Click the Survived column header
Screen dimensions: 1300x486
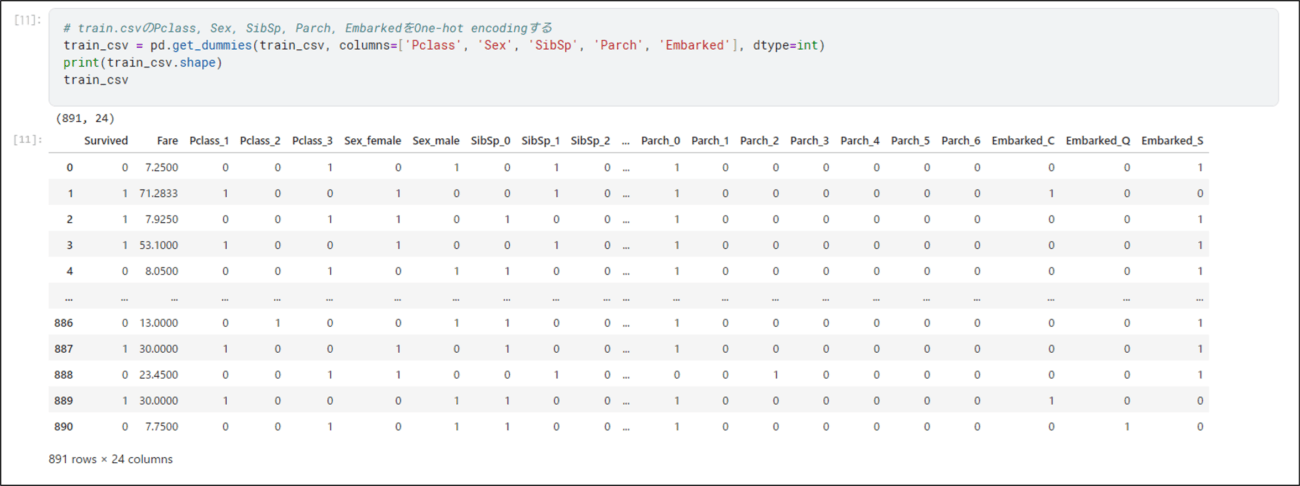coord(106,141)
